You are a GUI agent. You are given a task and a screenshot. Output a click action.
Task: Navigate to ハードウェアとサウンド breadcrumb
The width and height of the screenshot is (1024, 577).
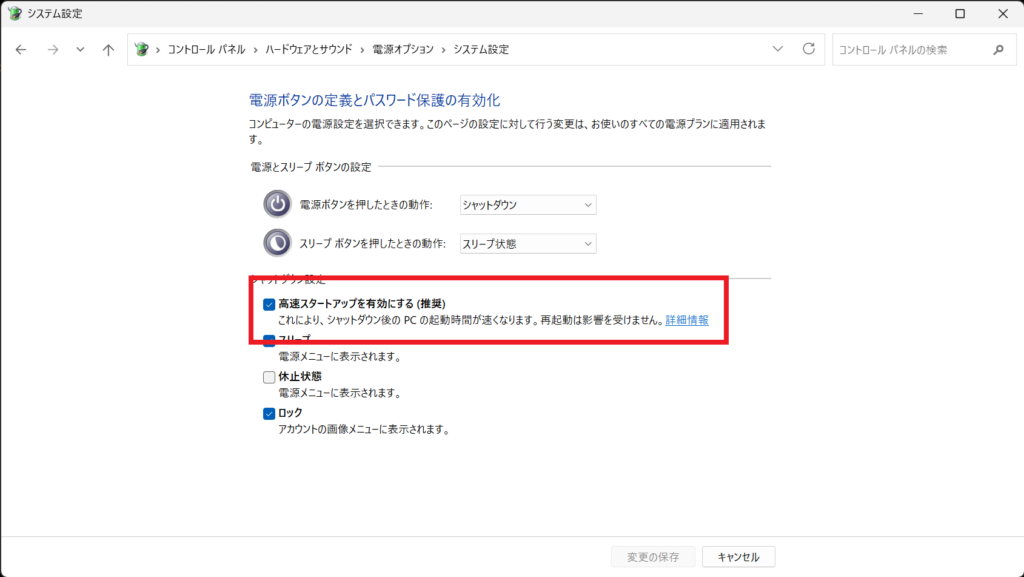pyautogui.click(x=308, y=50)
